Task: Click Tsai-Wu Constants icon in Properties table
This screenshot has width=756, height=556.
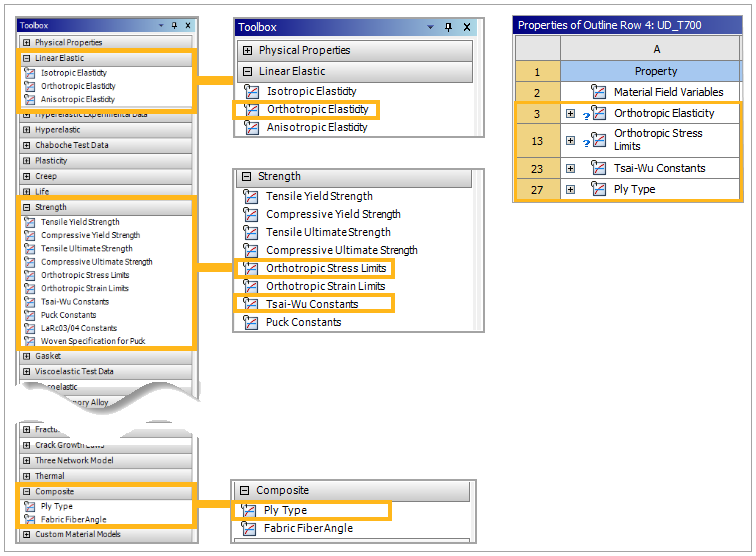Action: [x=599, y=168]
